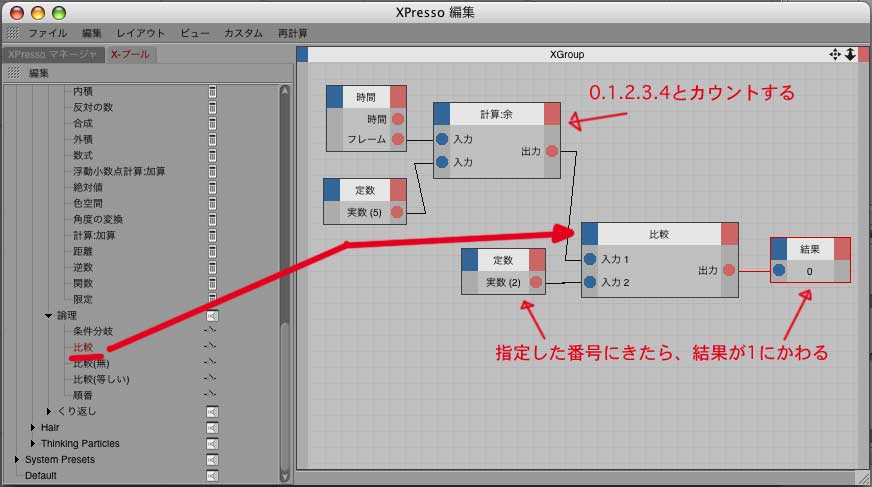Click the 比較 node's red outputs corner

730,234
